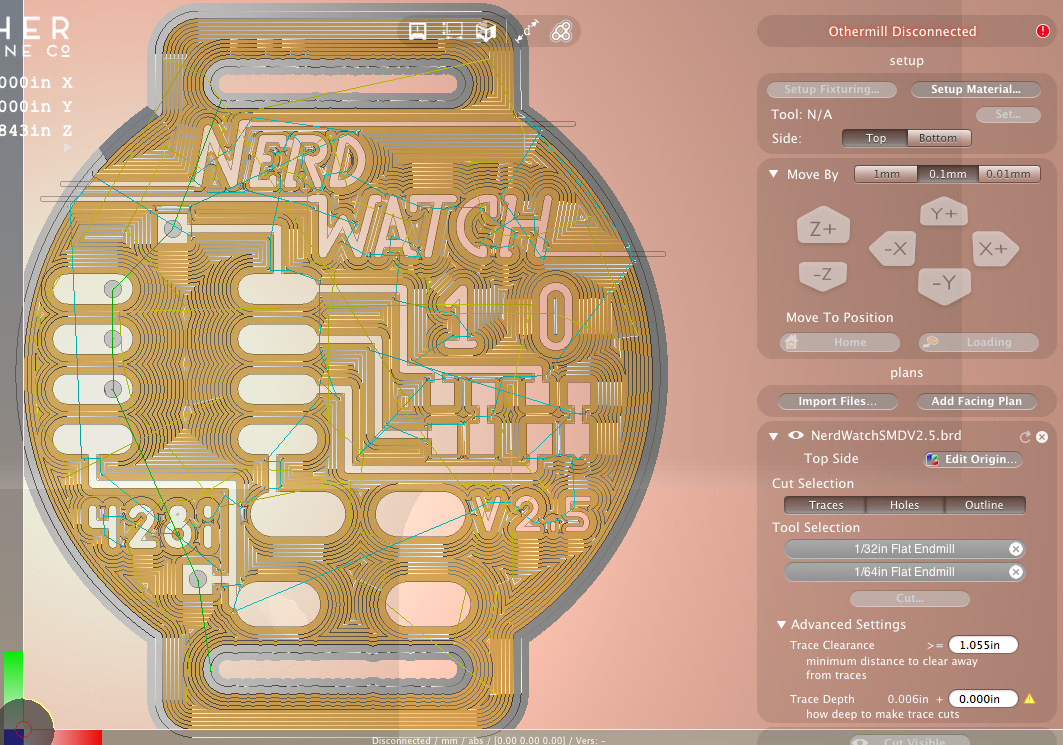Screen dimensions: 1063x745
Task: Click the 0.006in trace depth value
Action: pyautogui.click(x=908, y=699)
